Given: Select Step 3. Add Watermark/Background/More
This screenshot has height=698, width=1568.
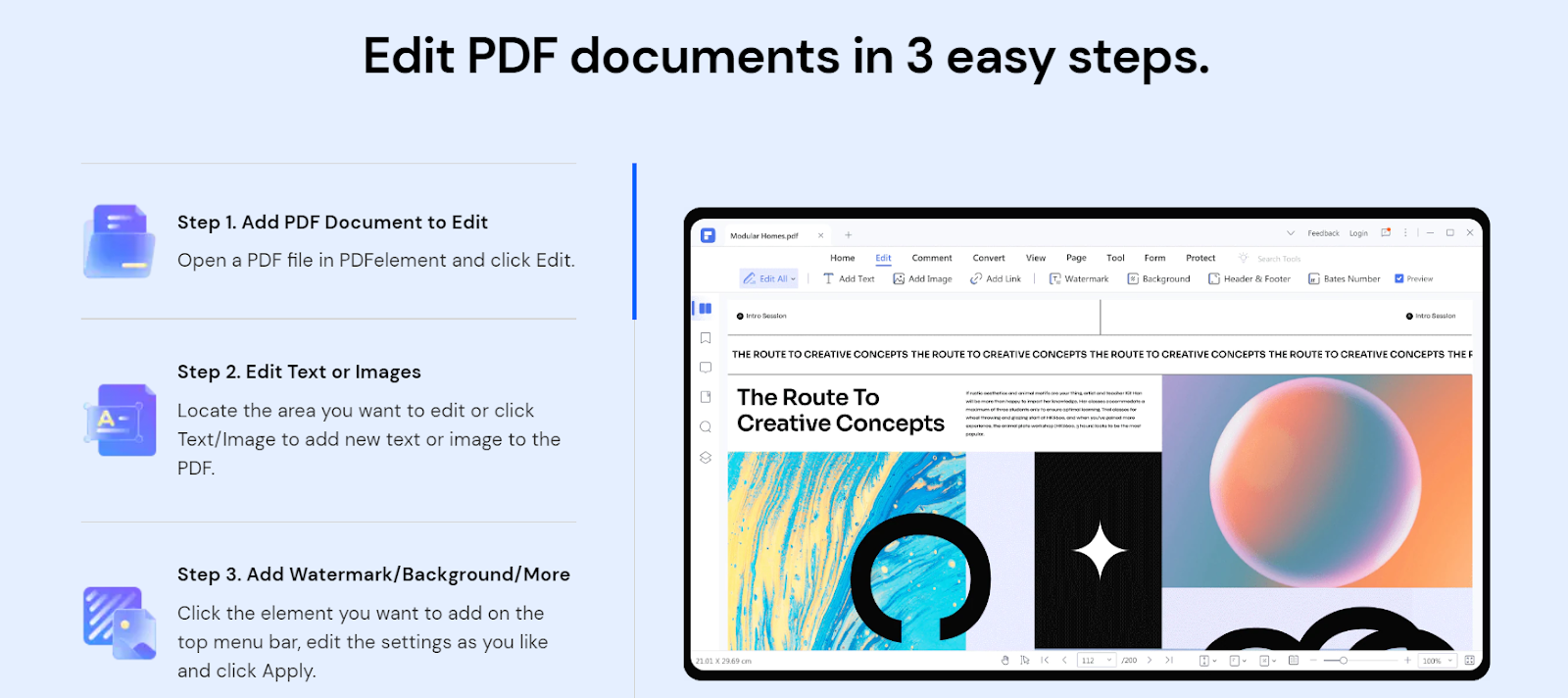Looking at the screenshot, I should click(373, 574).
